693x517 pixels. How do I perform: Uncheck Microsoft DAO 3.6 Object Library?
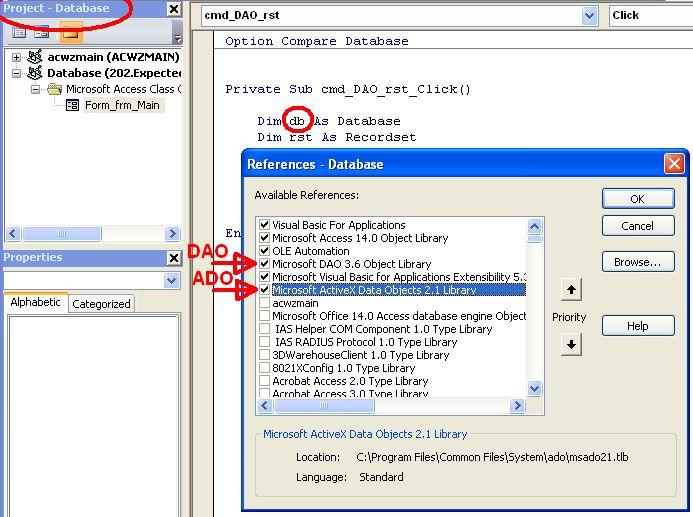264,264
